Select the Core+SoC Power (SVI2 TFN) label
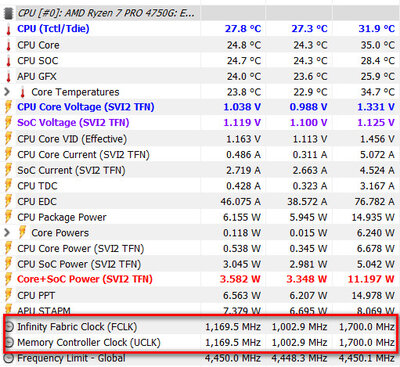This screenshot has width=400, height=367. [x=85, y=279]
